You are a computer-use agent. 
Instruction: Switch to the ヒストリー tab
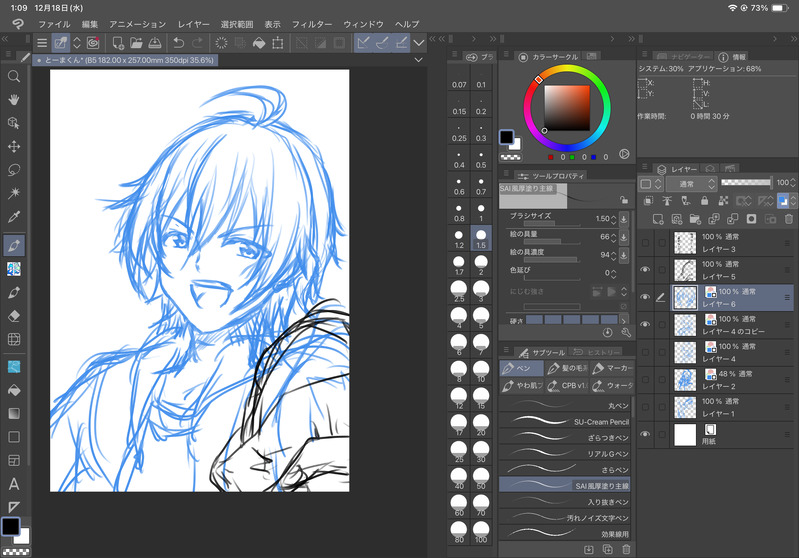[x=597, y=352]
